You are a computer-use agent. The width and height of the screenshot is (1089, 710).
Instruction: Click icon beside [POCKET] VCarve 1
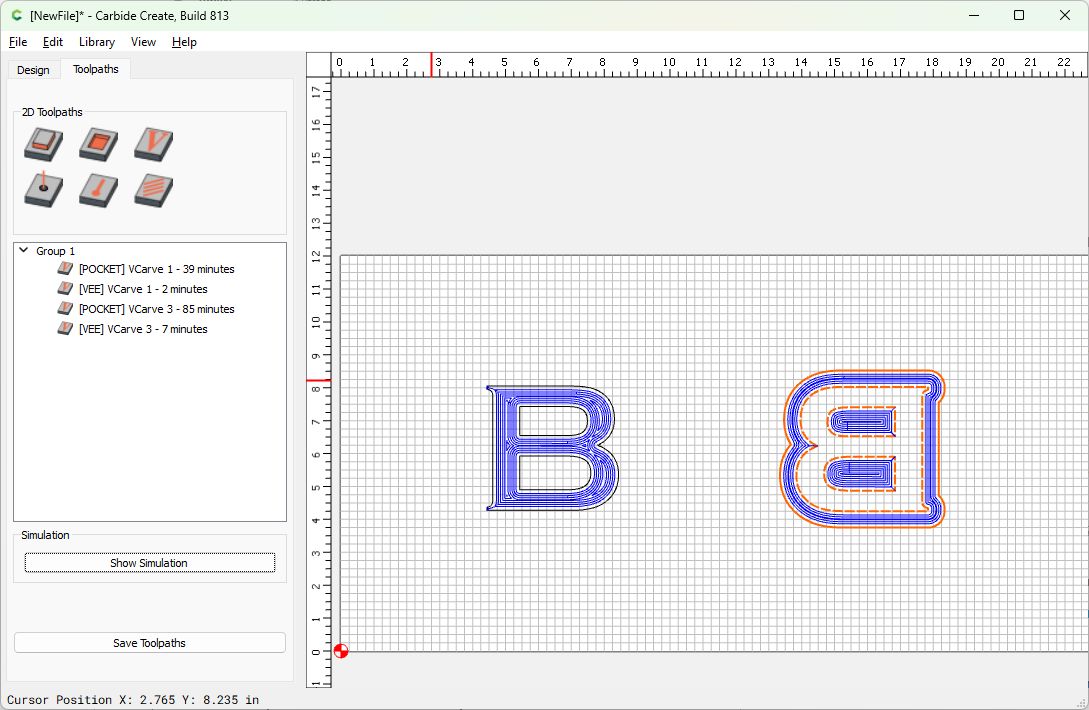coord(65,269)
